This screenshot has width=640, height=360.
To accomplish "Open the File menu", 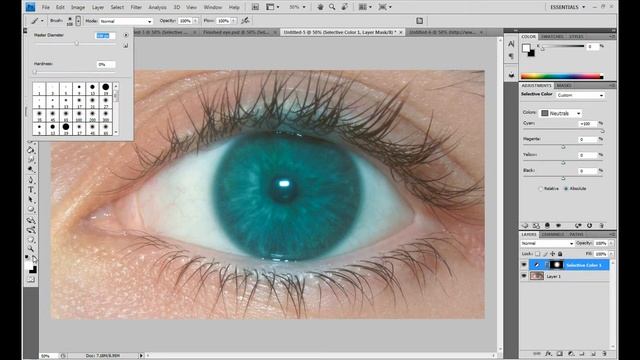I will point(46,7).
